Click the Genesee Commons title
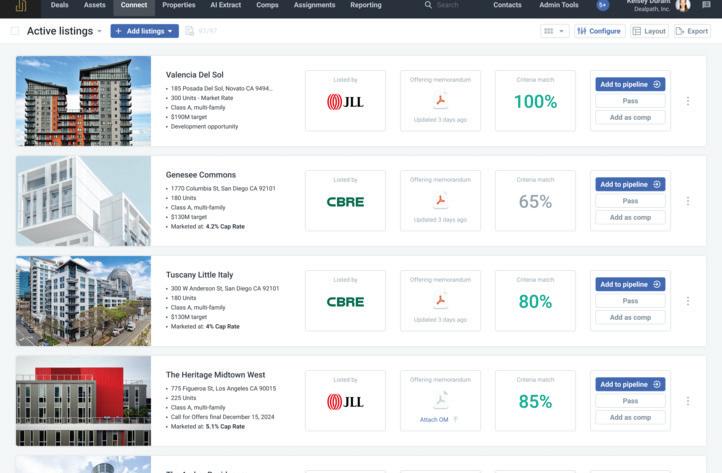Viewport: 722px width, 473px height. pos(201,175)
